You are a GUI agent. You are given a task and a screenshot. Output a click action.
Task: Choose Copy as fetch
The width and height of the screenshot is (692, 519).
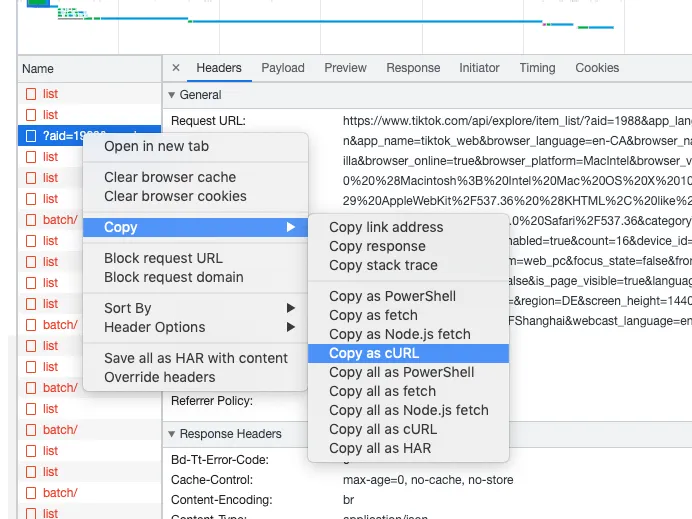(x=408, y=315)
